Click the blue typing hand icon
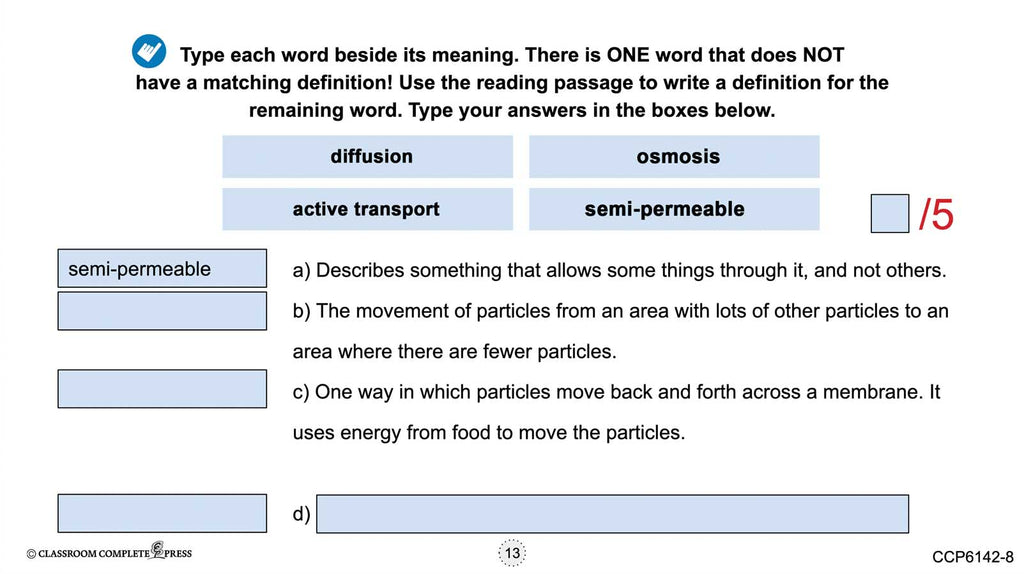This screenshot has width=1024, height=574. [x=149, y=52]
